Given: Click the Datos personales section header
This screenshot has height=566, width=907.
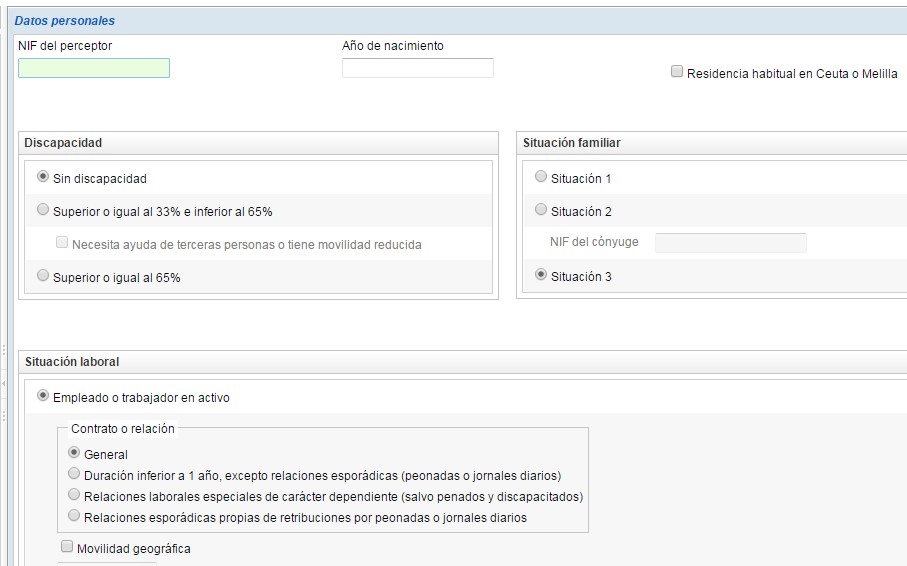Looking at the screenshot, I should pos(65,20).
